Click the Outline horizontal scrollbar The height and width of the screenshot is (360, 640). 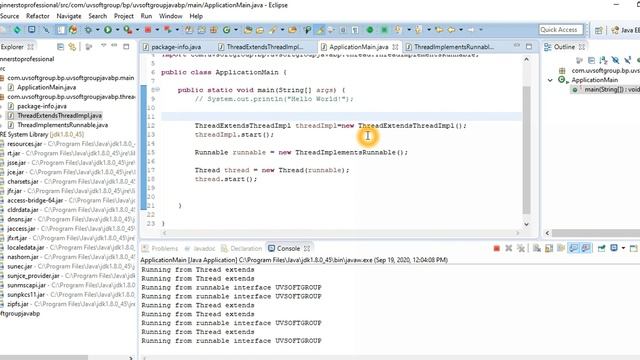pyautogui.click(x=596, y=233)
